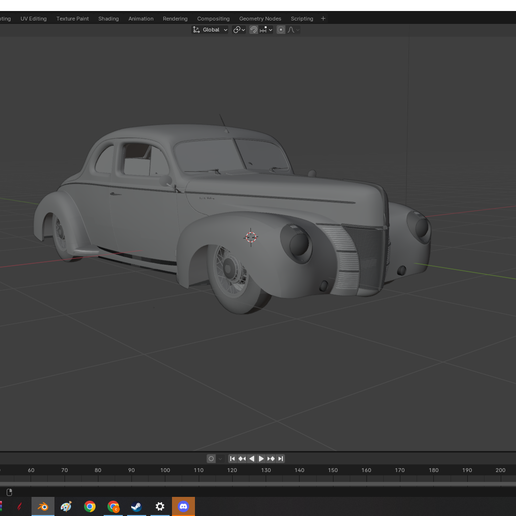Click the timeline horizontal scrollbar
This screenshot has height=516, width=516.
pyautogui.click(x=258, y=483)
